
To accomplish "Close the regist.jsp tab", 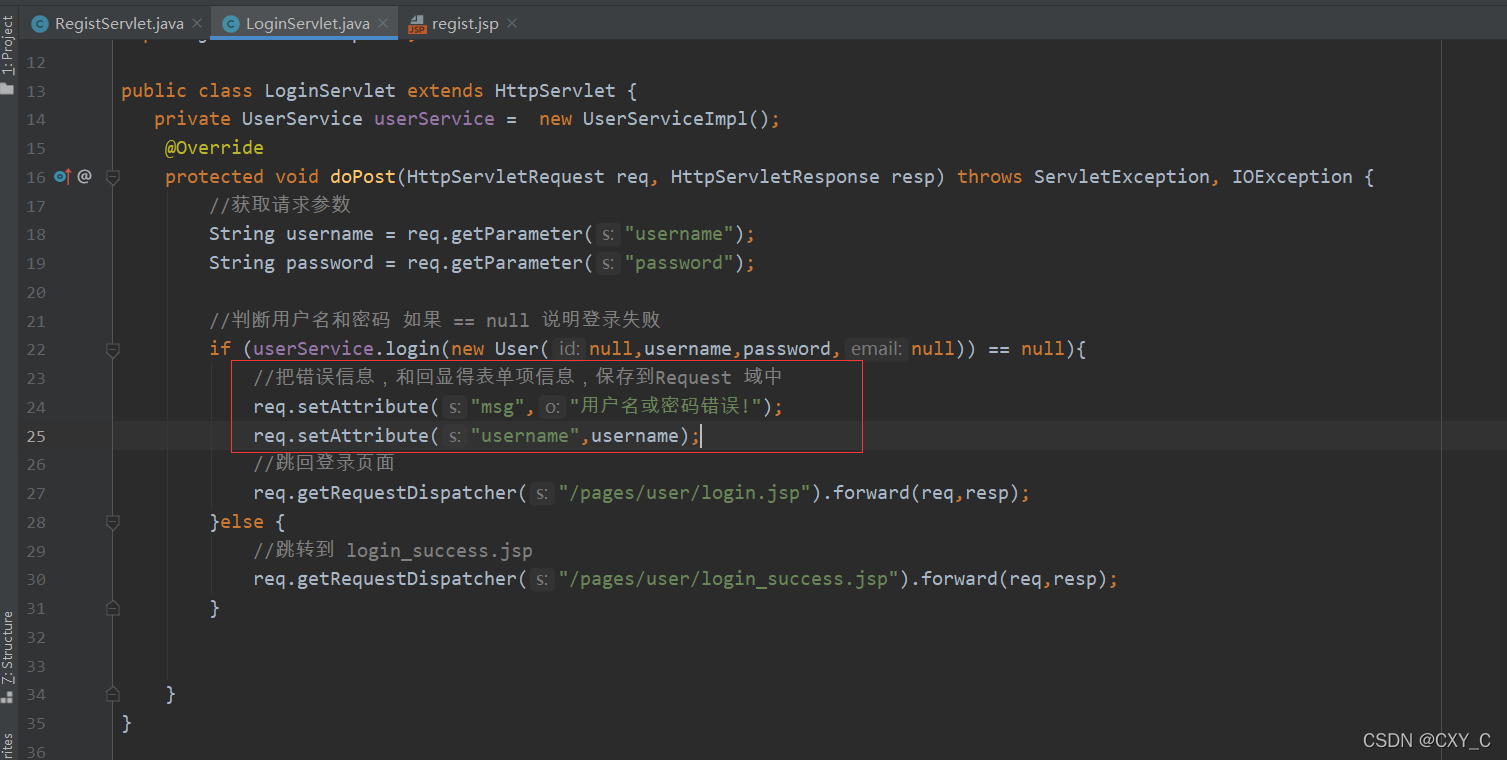I will 511,23.
